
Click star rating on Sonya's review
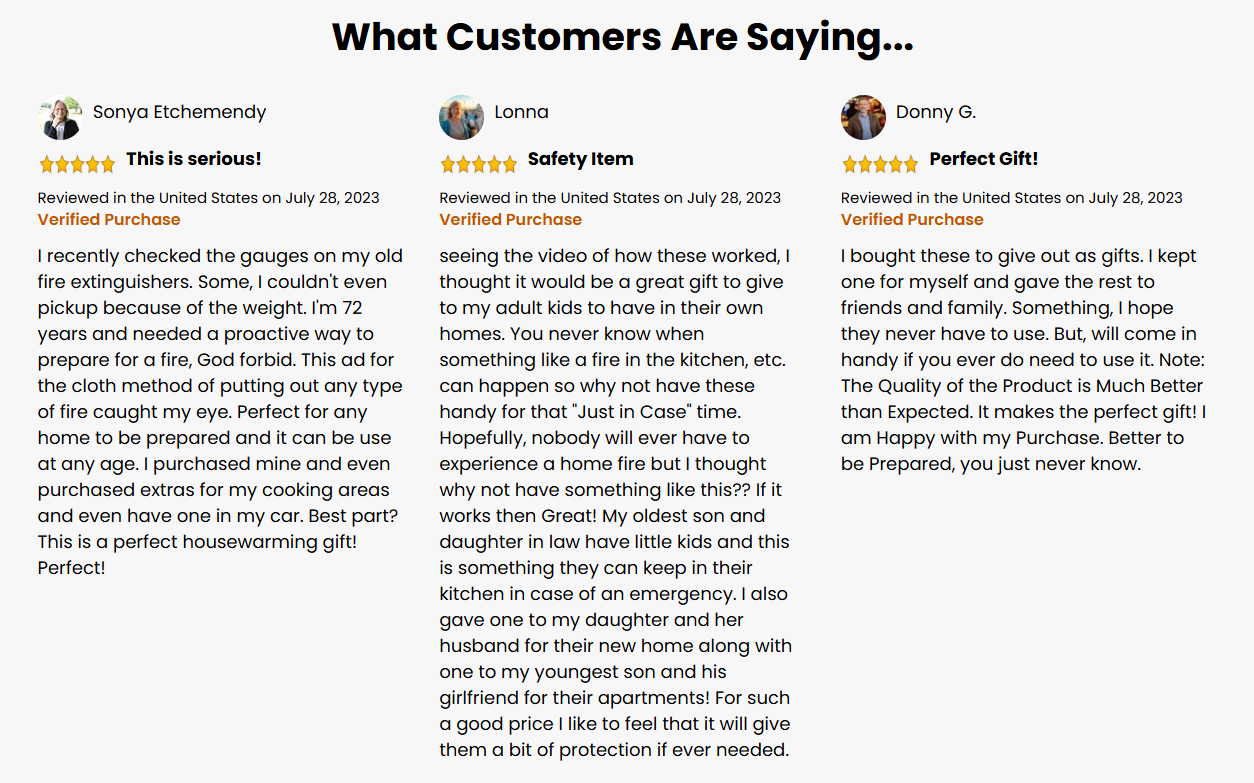tap(77, 164)
